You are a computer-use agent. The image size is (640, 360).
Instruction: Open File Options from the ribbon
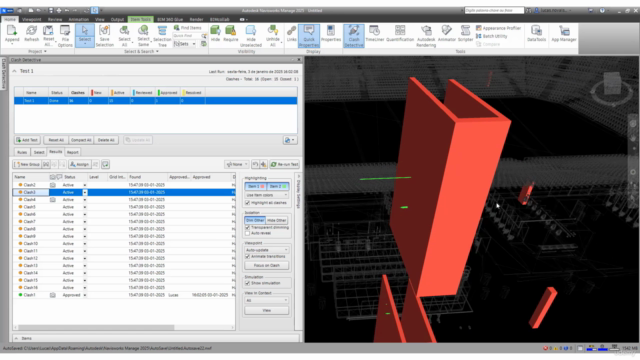click(65, 36)
